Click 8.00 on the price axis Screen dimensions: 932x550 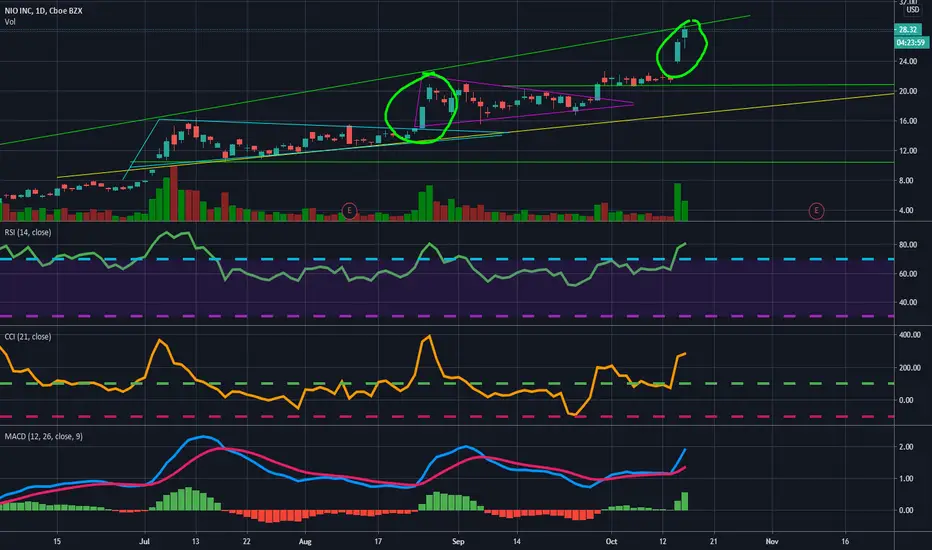click(x=907, y=180)
